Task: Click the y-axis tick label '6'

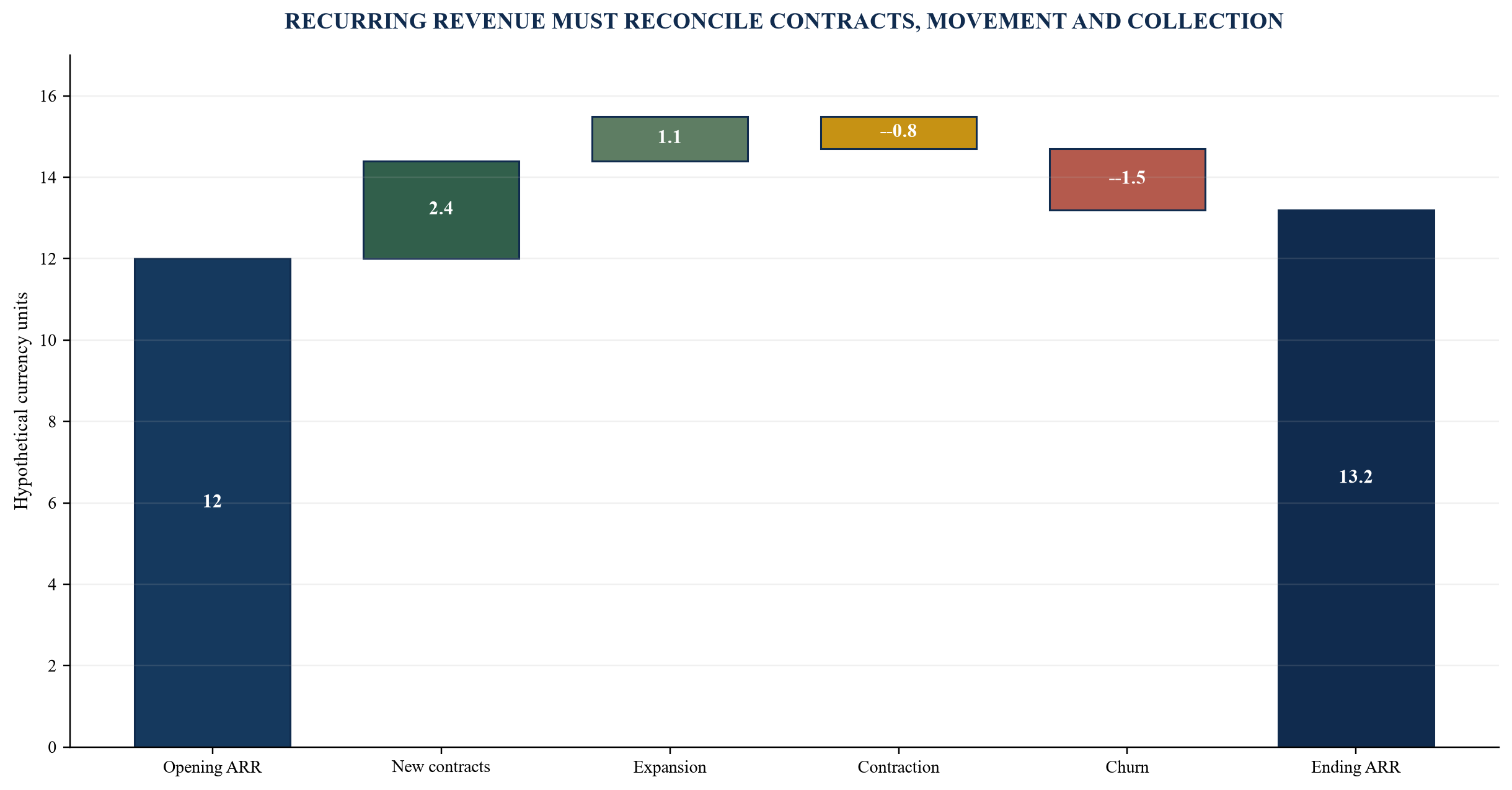Action: click(x=52, y=503)
